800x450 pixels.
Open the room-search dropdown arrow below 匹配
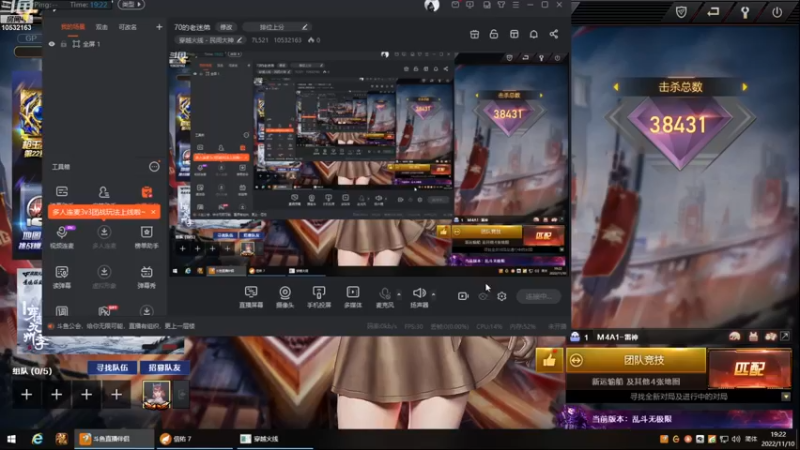tap(786, 396)
